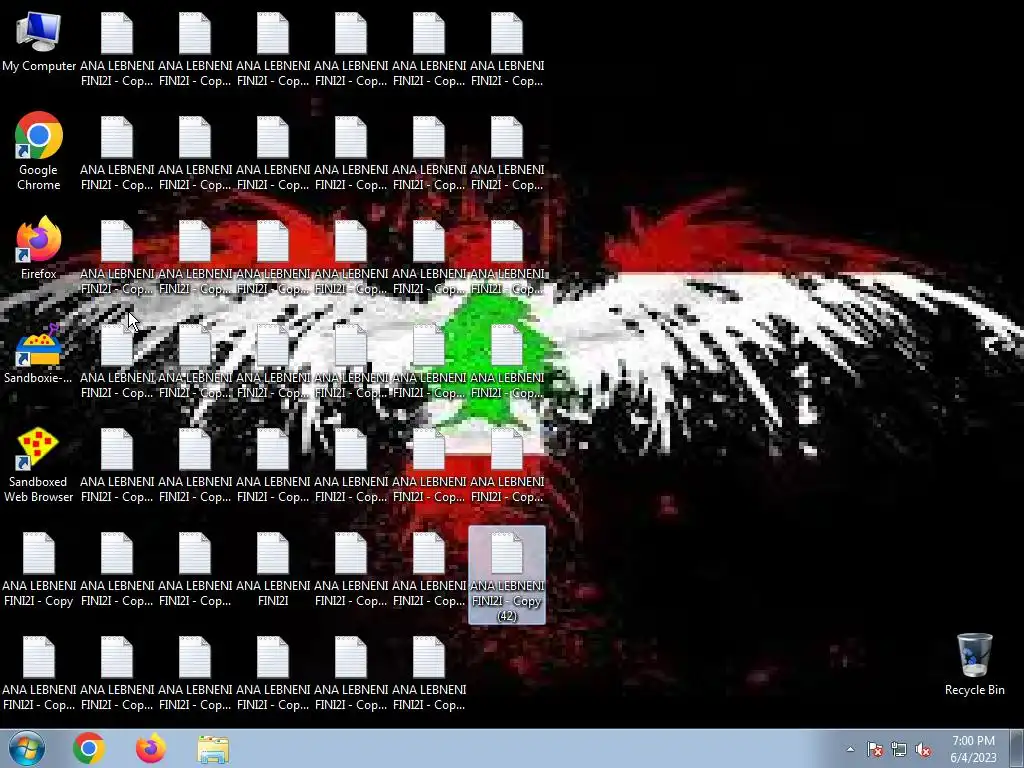The image size is (1024, 768).
Task: Select the file directly left of Copy (42)
Action: [x=428, y=569]
